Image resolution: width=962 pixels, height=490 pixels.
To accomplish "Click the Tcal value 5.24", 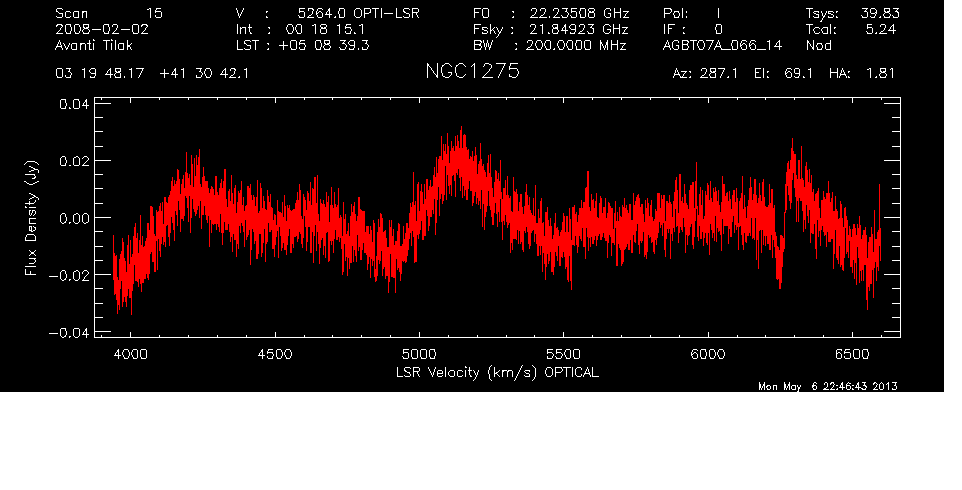I will 880,29.
